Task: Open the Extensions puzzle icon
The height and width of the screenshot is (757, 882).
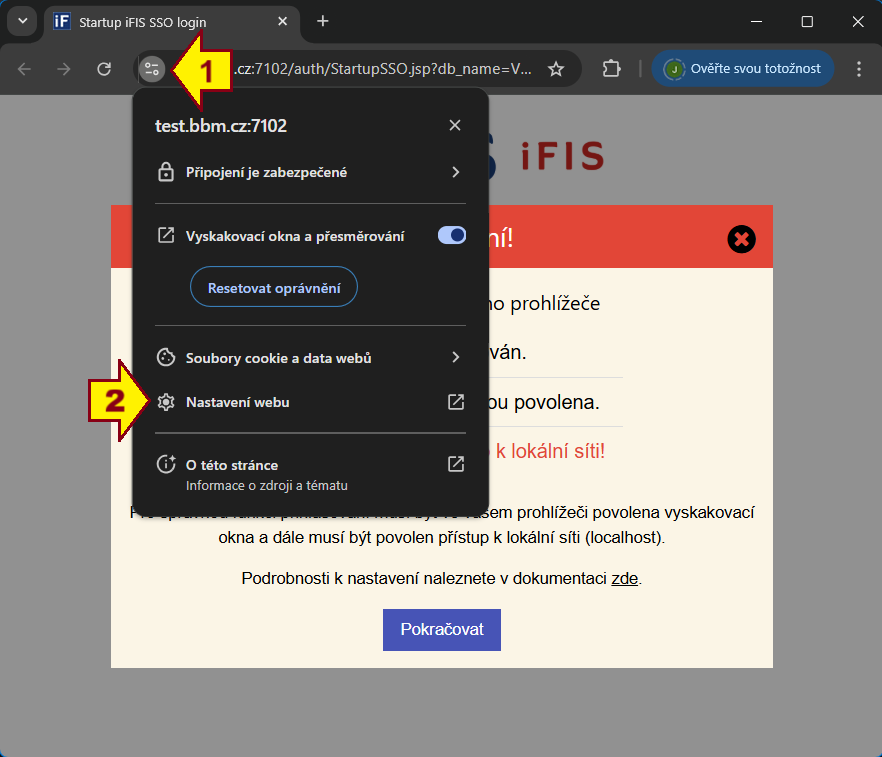Action: [x=611, y=69]
